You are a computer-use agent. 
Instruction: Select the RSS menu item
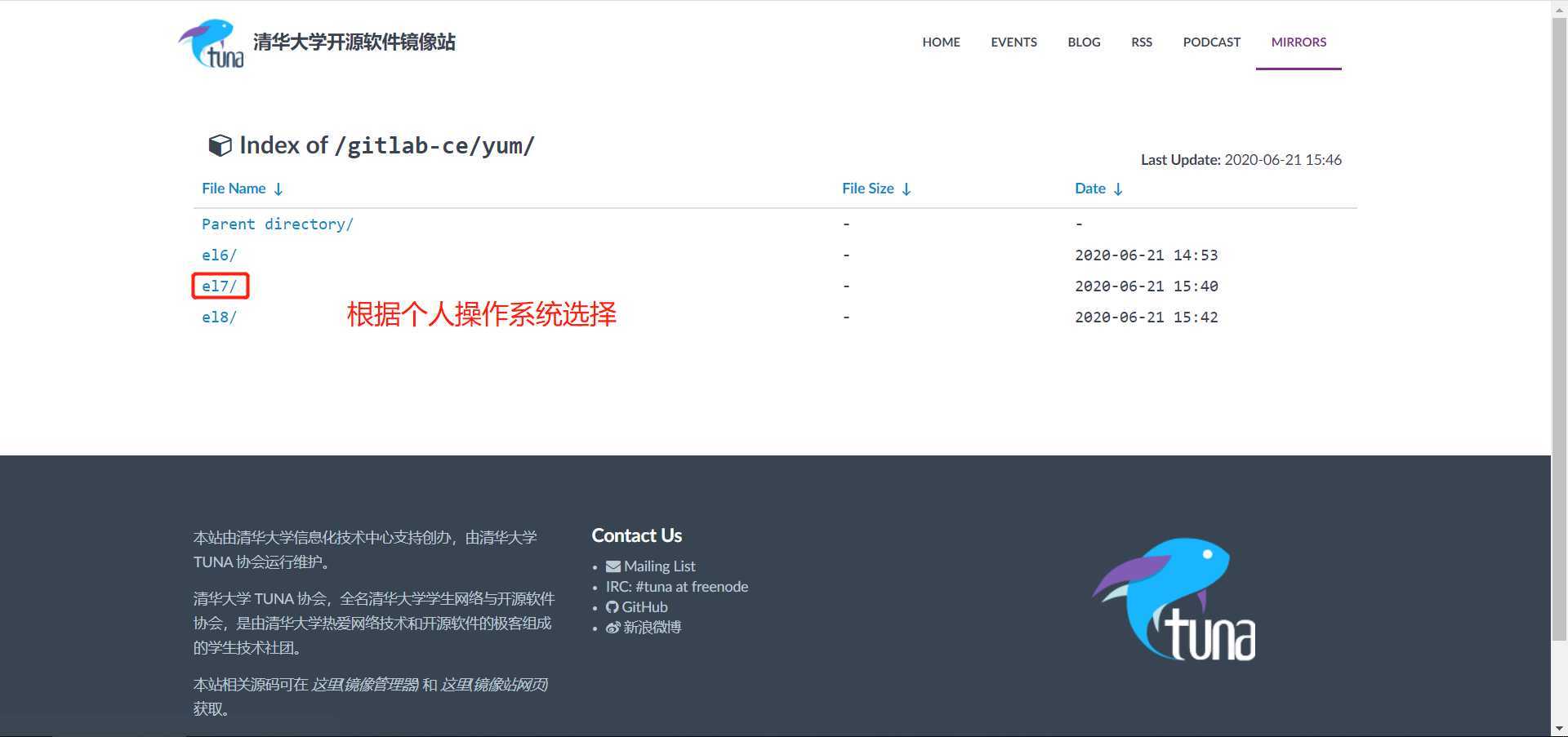tap(1142, 42)
